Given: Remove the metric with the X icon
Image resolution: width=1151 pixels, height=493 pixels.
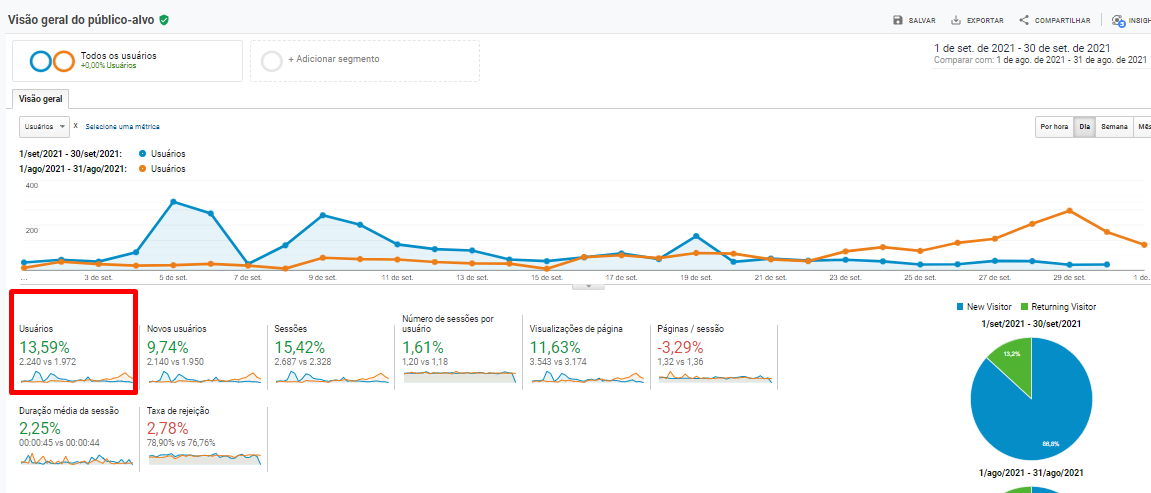Looking at the screenshot, I should (x=76, y=126).
